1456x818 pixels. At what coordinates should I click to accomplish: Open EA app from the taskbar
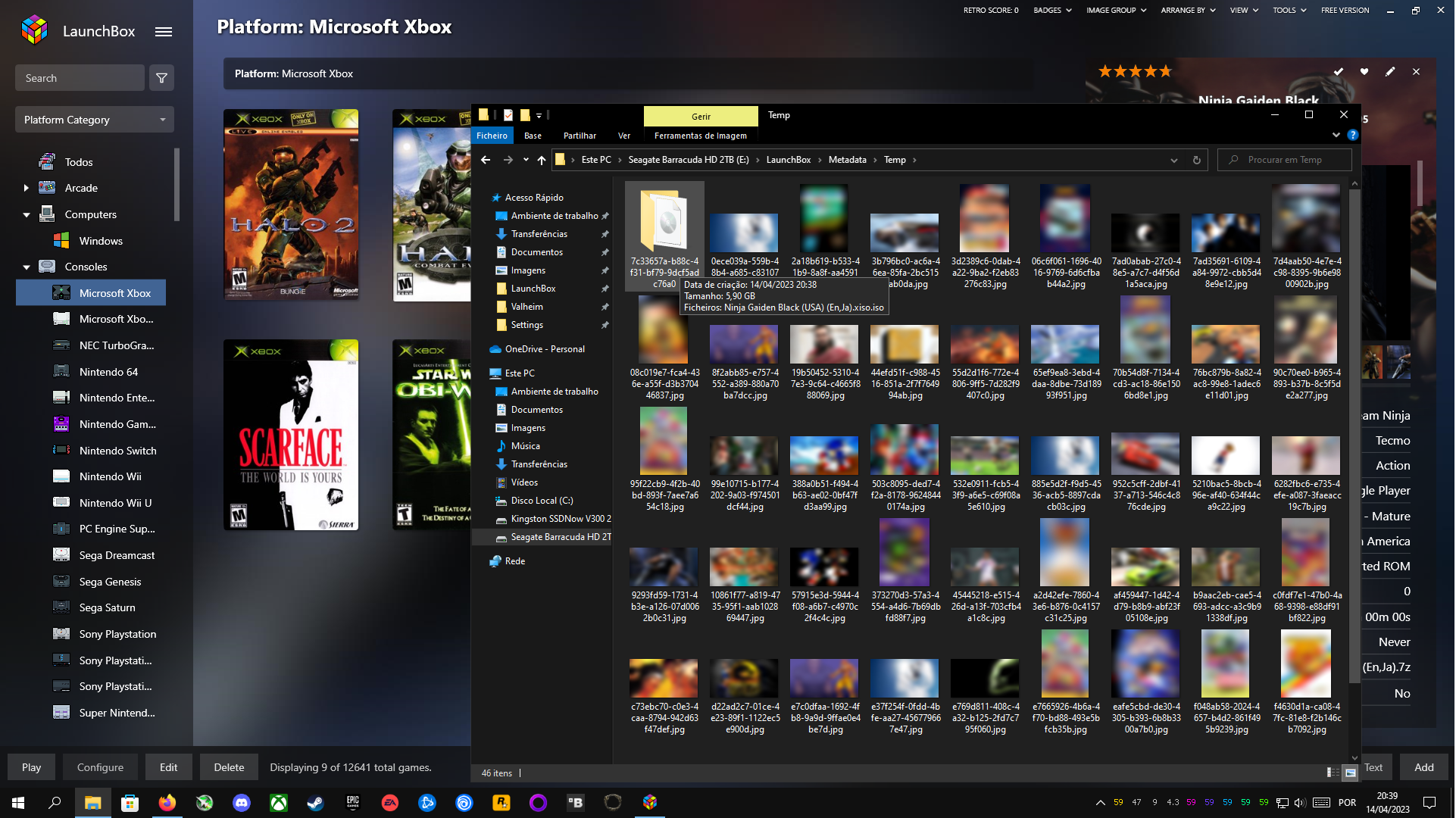(x=390, y=803)
